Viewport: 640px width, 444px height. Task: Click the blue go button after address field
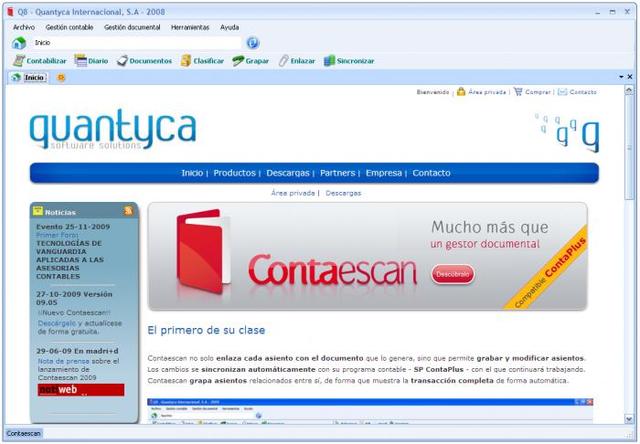pos(253,43)
